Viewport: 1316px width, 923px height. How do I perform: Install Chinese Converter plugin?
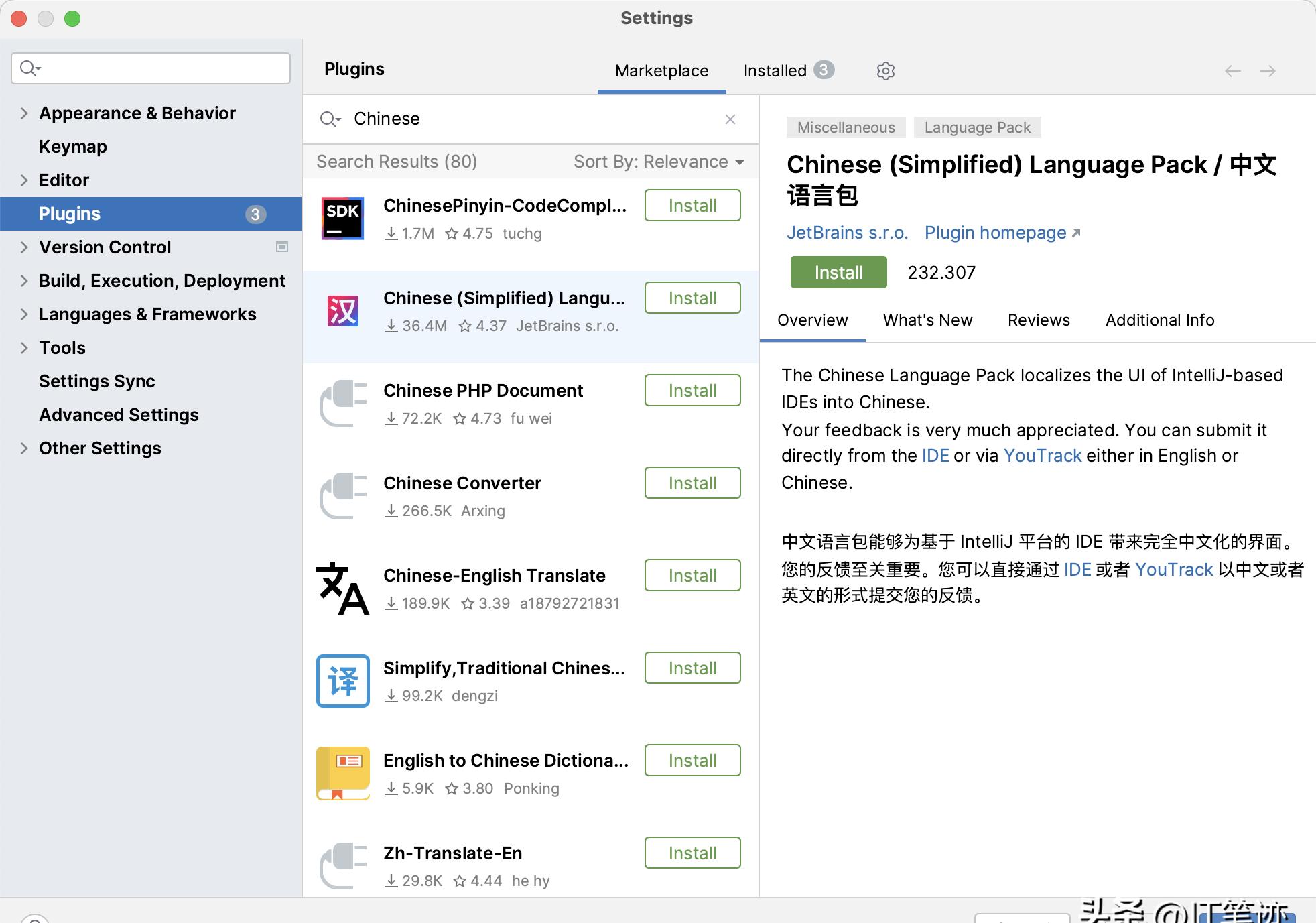692,483
